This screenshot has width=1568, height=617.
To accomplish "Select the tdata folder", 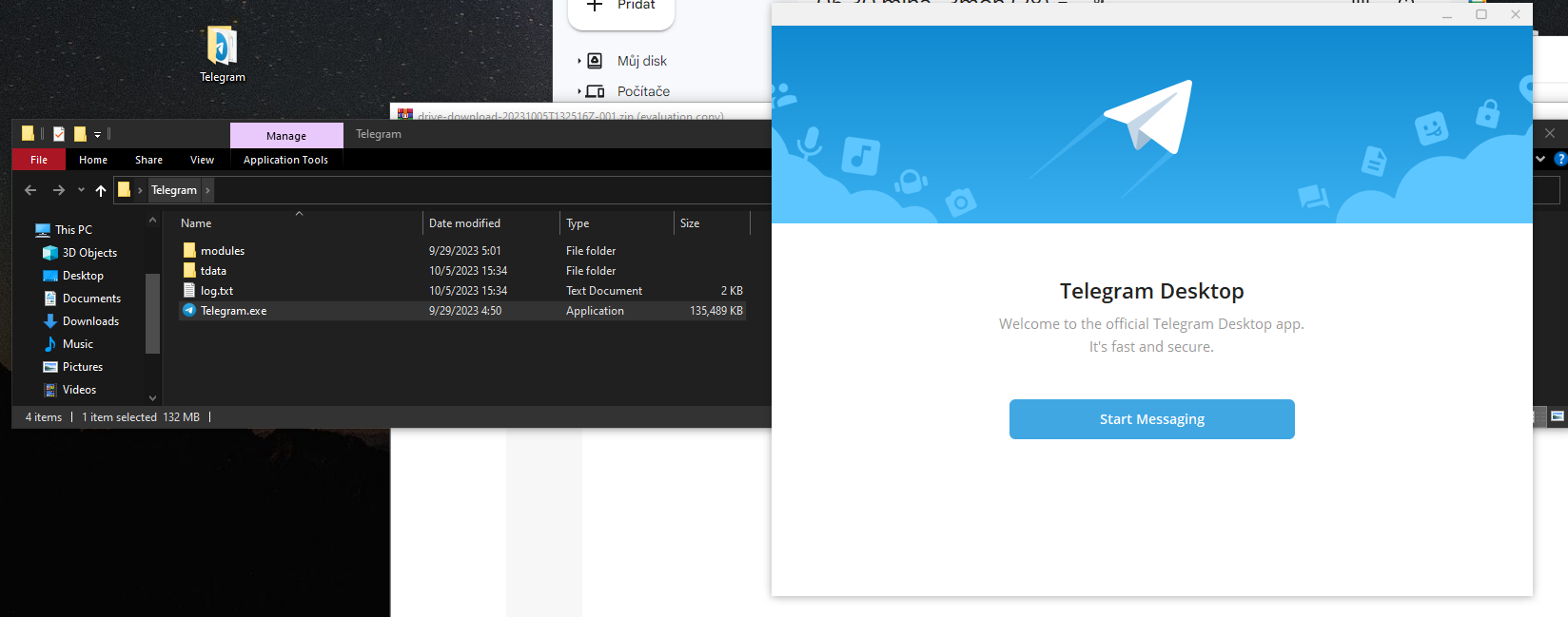I will [x=213, y=271].
